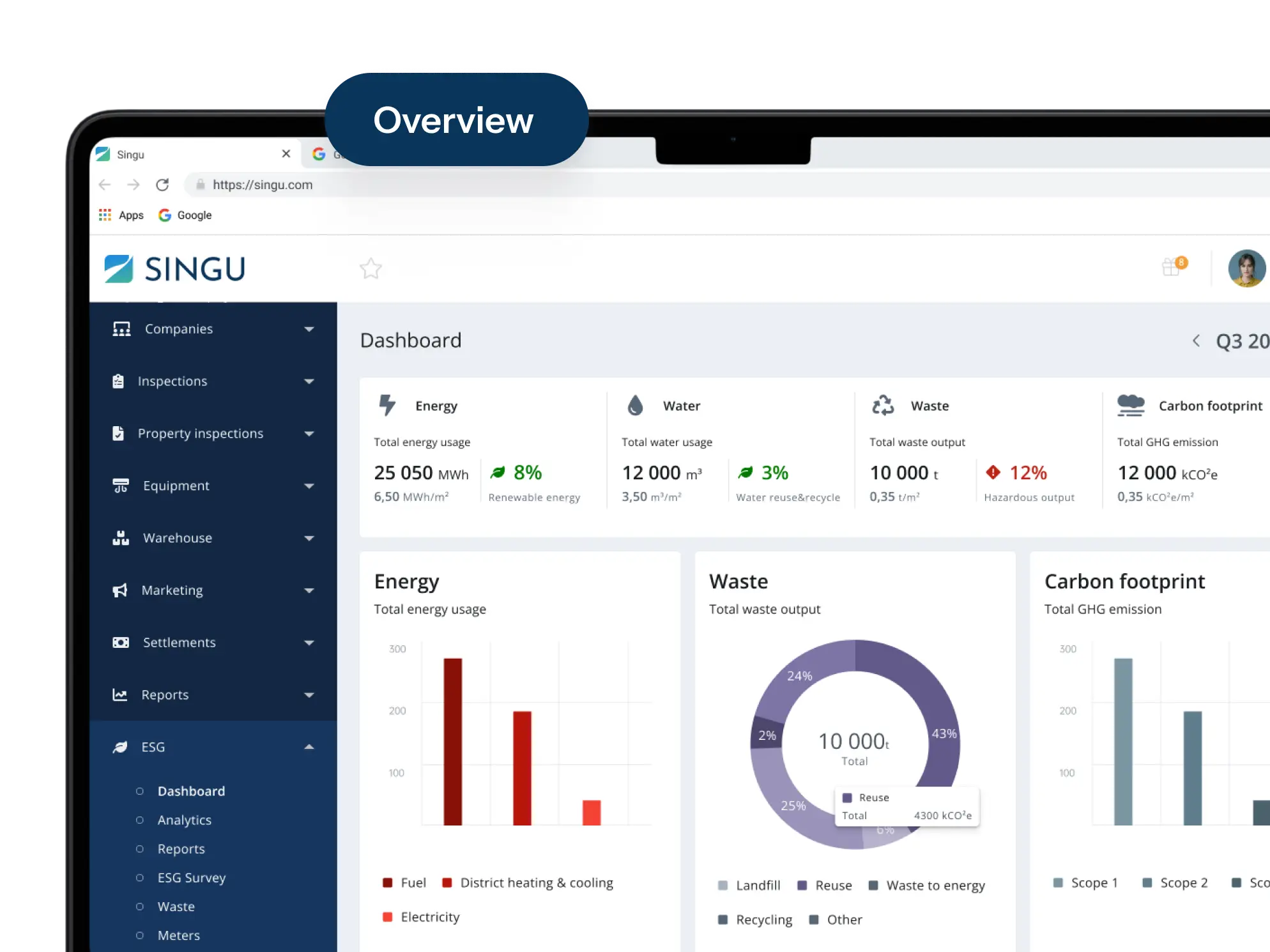Expand the Warehouse menu arrow
This screenshot has width=1270, height=952.
pos(309,539)
